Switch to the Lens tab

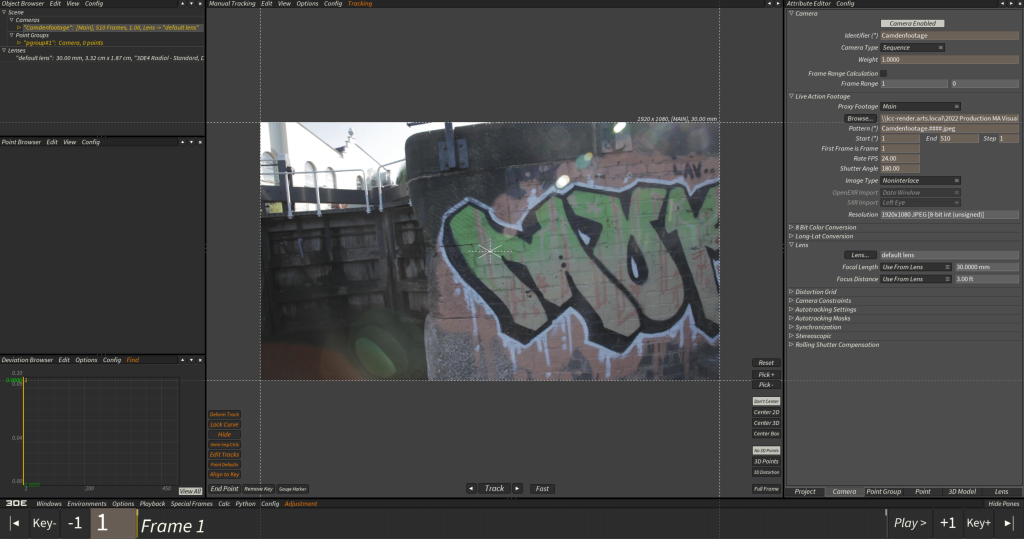coord(1001,492)
